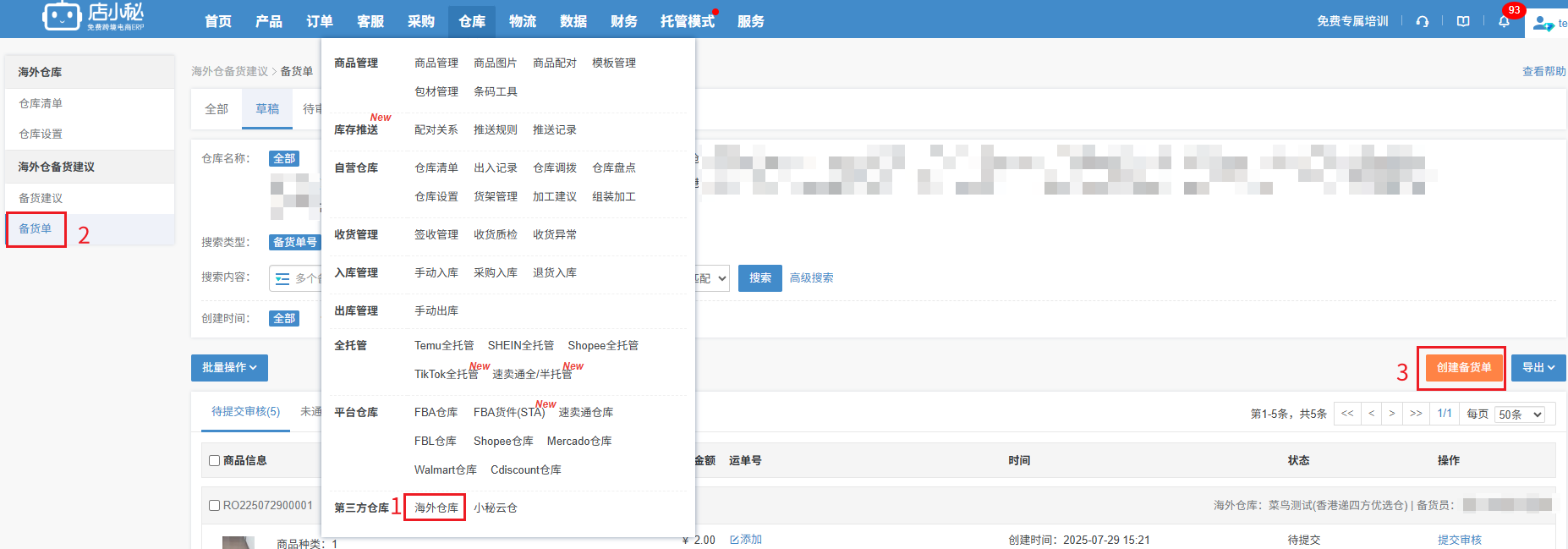Image resolution: width=1568 pixels, height=549 pixels.
Task: Open 商品配对 from the dropdown menu
Action: tap(555, 63)
